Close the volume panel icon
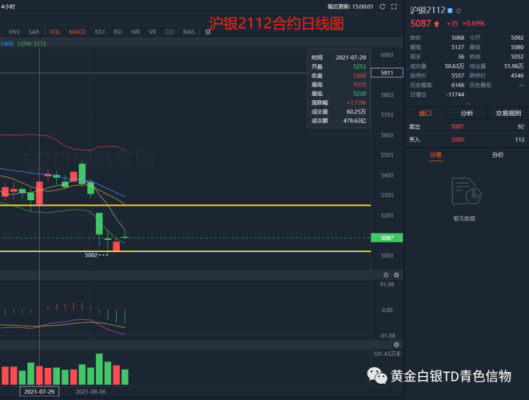Viewport: 529px width, 400px height. 396,345
